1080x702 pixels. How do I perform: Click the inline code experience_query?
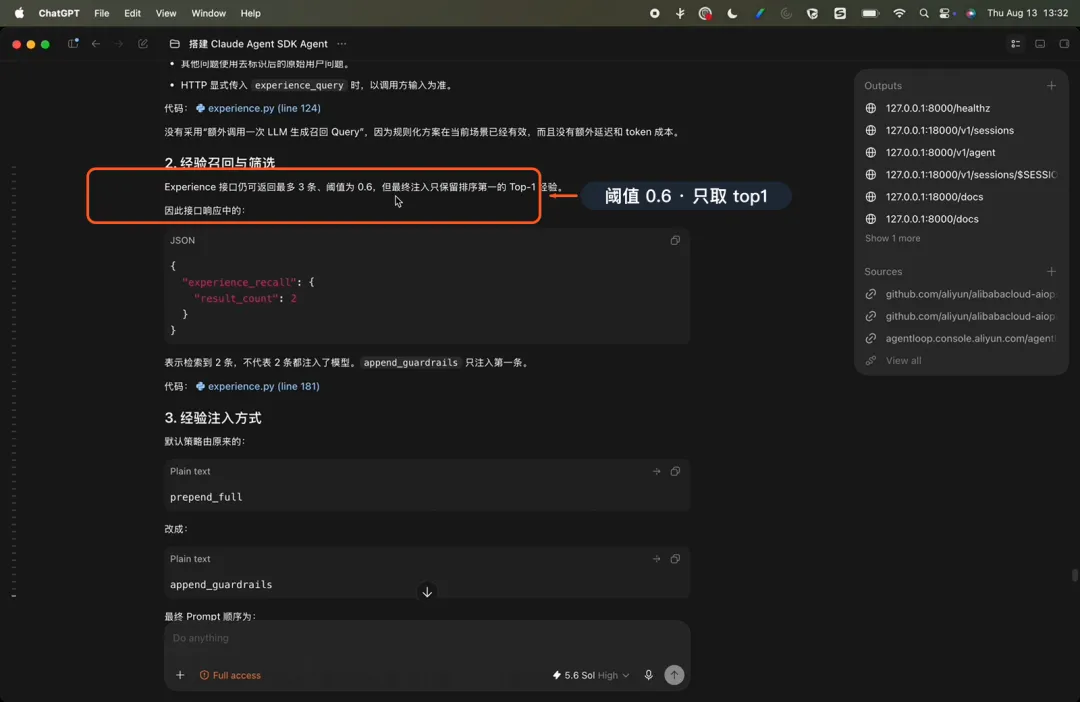(299, 85)
